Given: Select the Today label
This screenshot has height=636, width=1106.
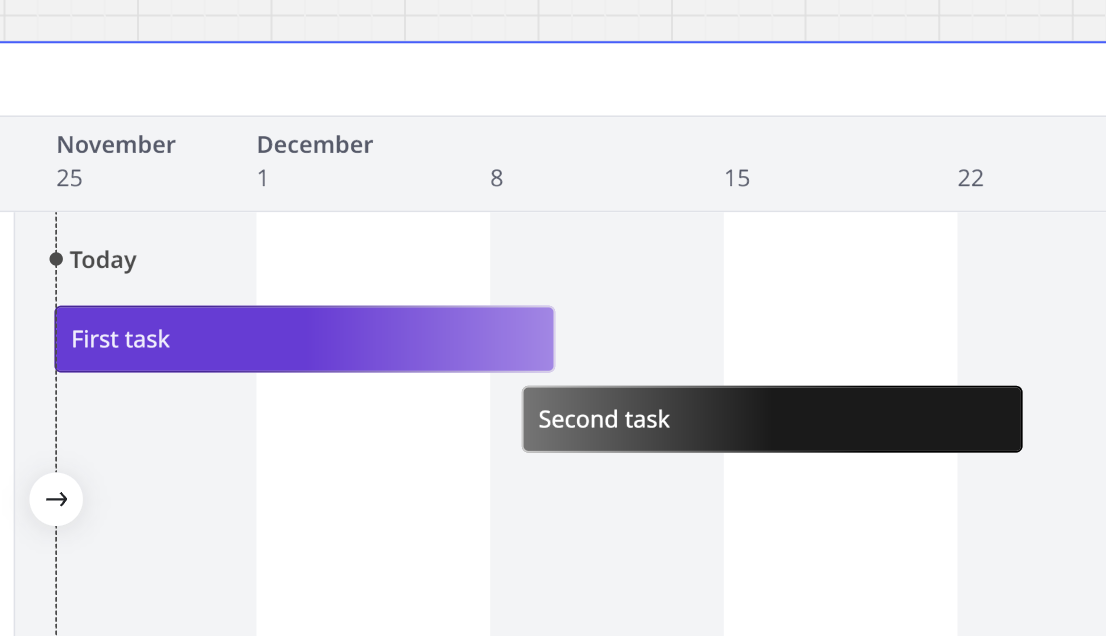Looking at the screenshot, I should coord(103,260).
